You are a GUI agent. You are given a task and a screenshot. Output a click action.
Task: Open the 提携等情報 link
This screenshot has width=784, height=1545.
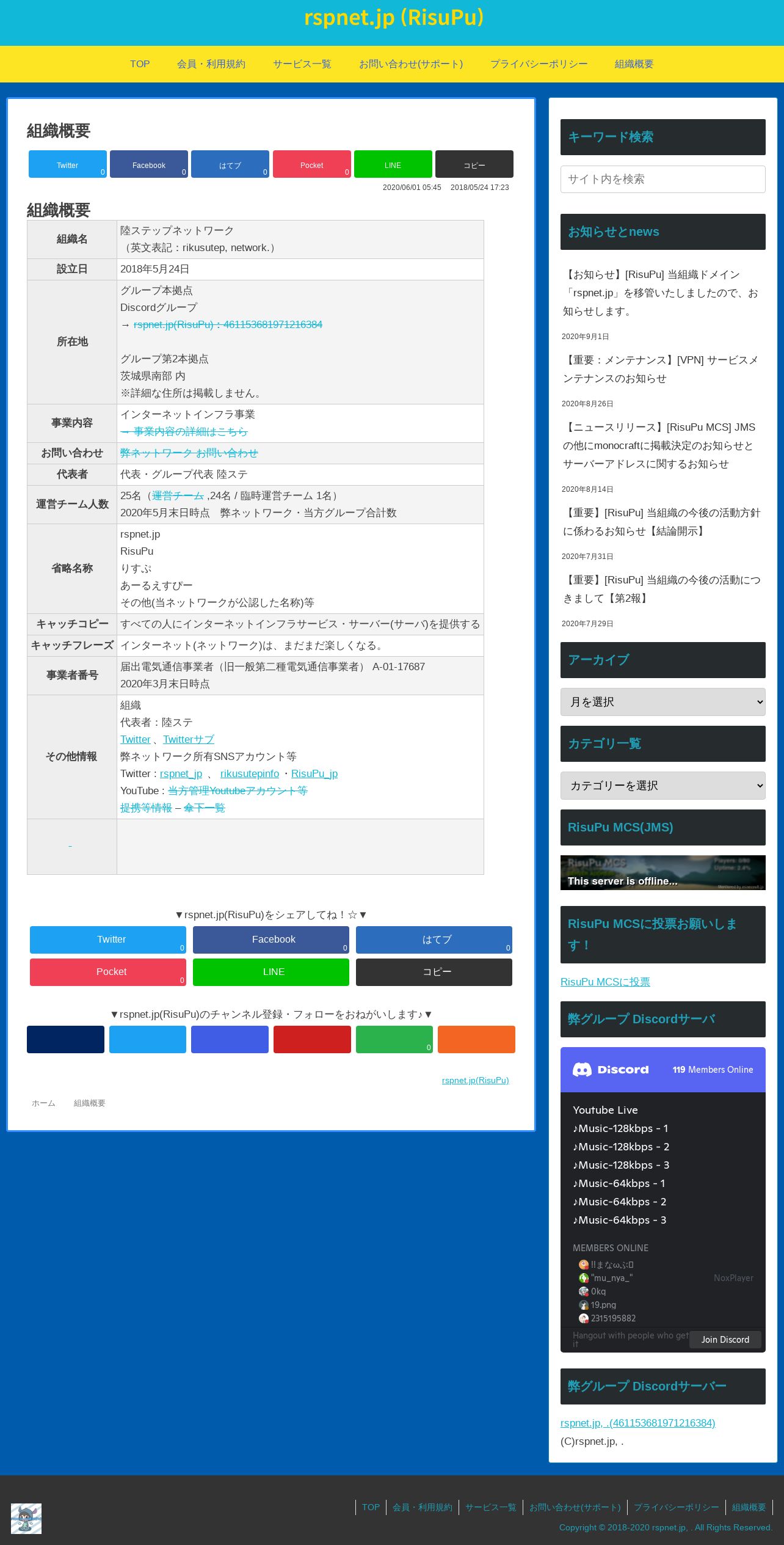(x=146, y=808)
